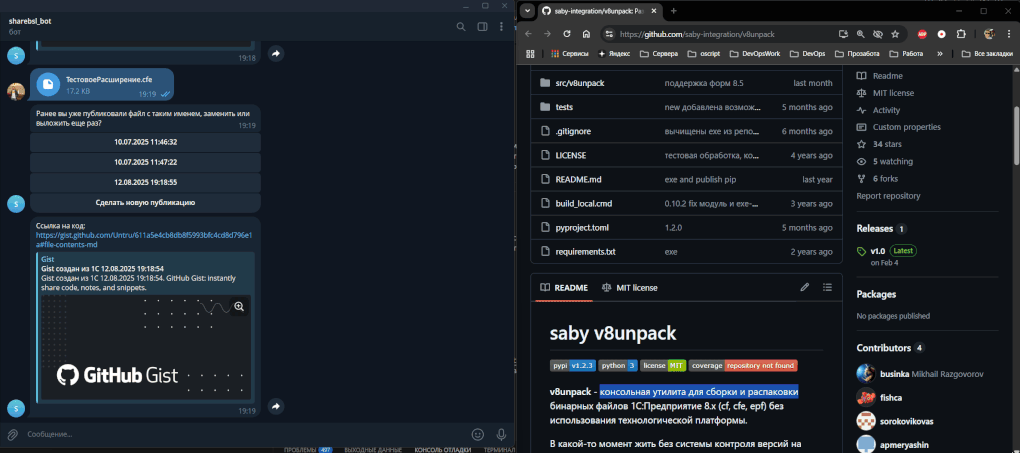This screenshot has height=453, width=1020.
Task: Choose publication 10.07.2025 11:46:32
Action: click(x=146, y=142)
